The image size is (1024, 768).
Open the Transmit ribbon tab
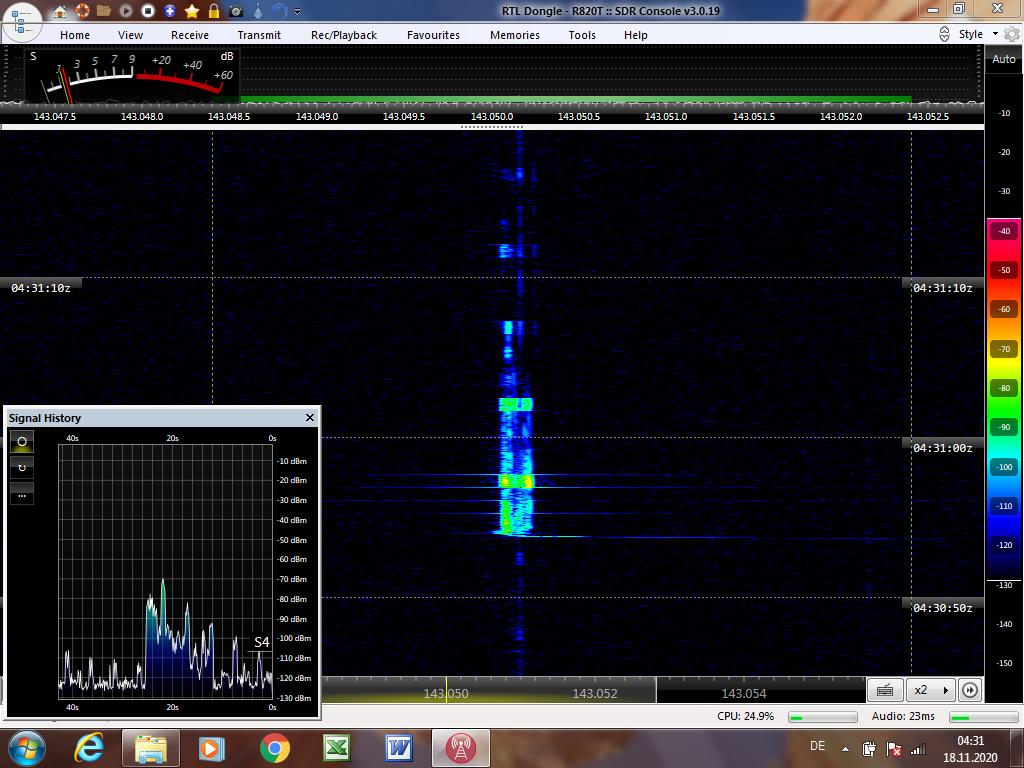click(x=259, y=35)
